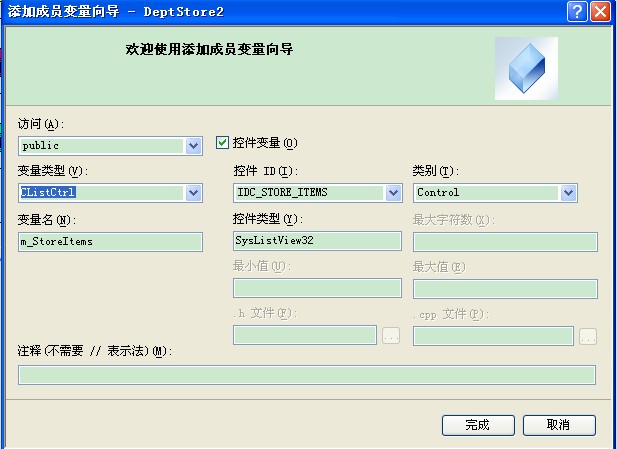The image size is (617, 449).
Task: Click the Control category combo field
Action: point(495,193)
